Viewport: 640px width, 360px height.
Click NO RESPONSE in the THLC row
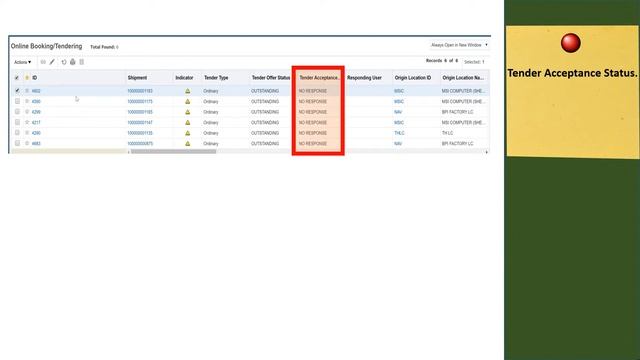click(313, 133)
